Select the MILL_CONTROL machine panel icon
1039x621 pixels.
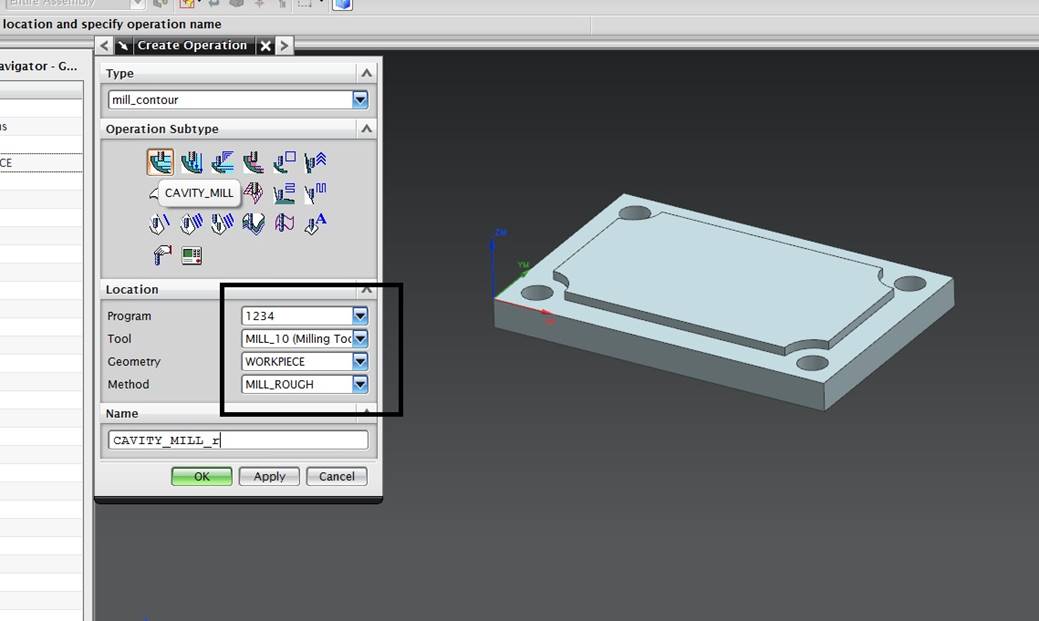click(x=191, y=255)
